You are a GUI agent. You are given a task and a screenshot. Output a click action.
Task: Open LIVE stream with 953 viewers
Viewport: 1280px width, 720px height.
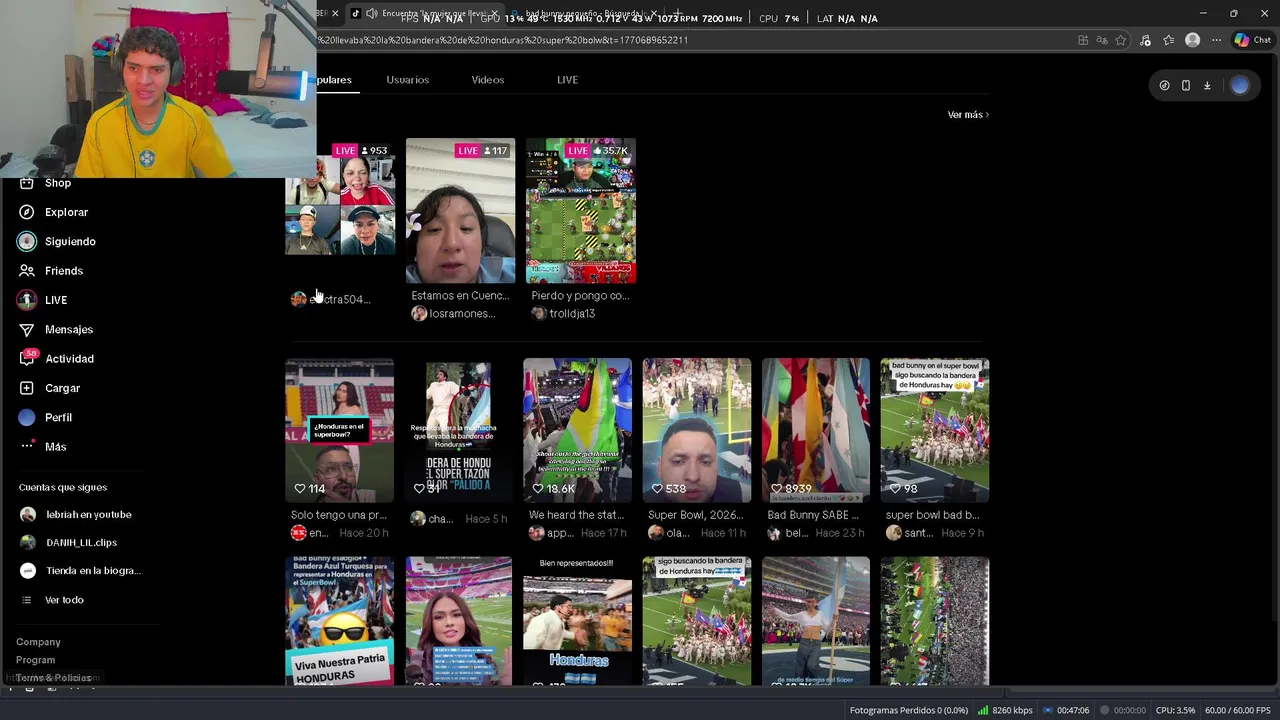point(340,211)
